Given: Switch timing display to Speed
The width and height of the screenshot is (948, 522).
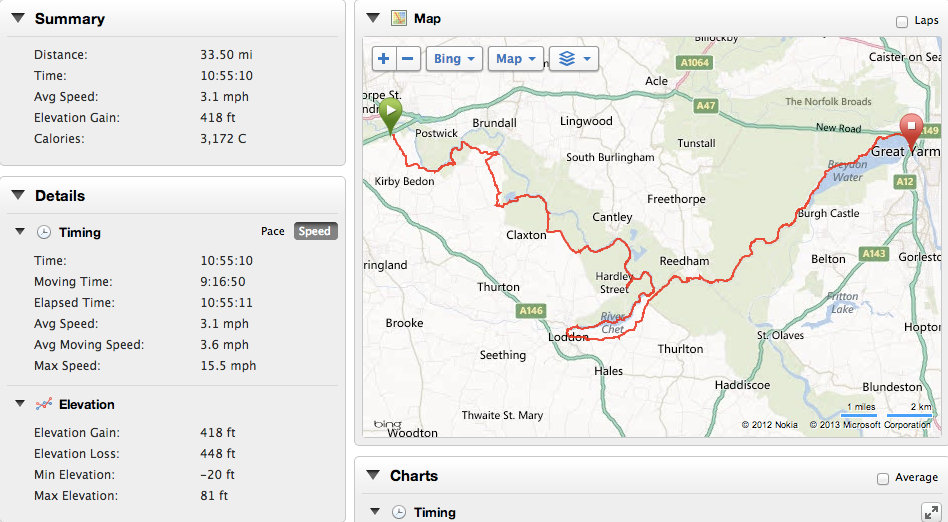Looking at the screenshot, I should click(x=315, y=231).
